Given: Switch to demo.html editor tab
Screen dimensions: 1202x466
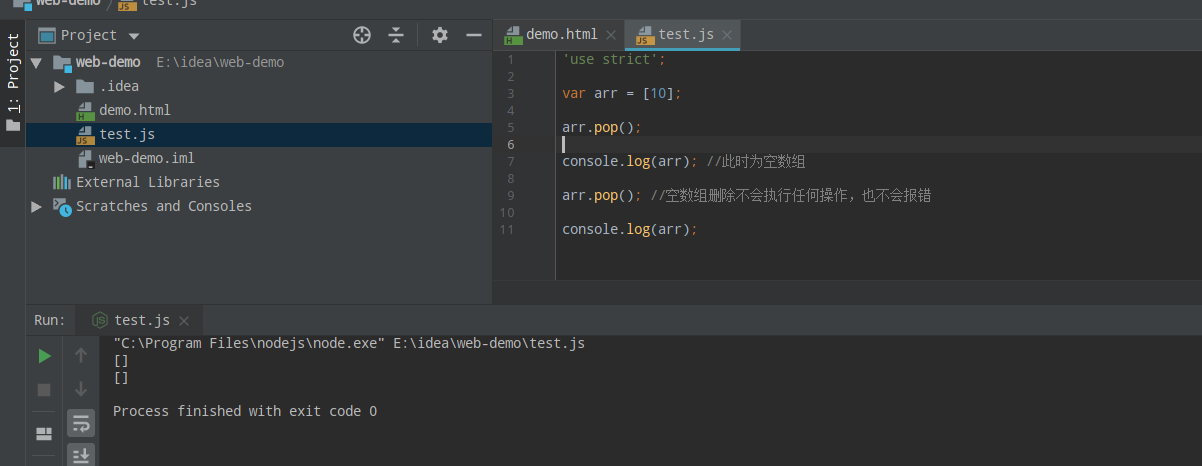Looking at the screenshot, I should (x=560, y=34).
